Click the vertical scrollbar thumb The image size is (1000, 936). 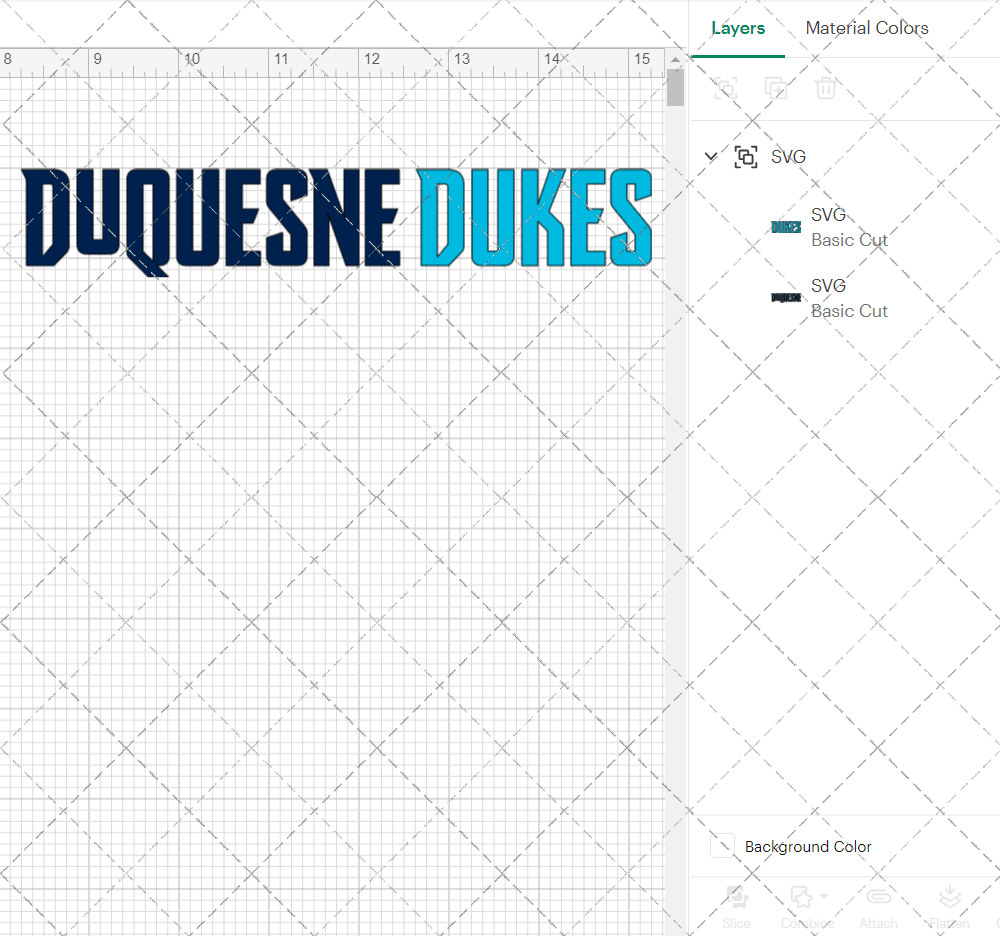(675, 87)
